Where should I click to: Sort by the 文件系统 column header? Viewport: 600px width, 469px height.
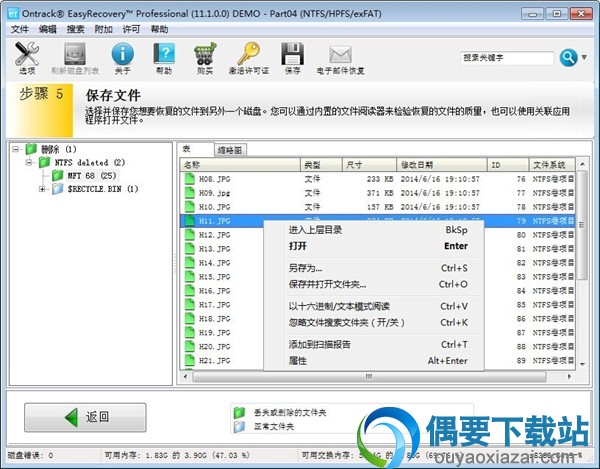click(552, 165)
